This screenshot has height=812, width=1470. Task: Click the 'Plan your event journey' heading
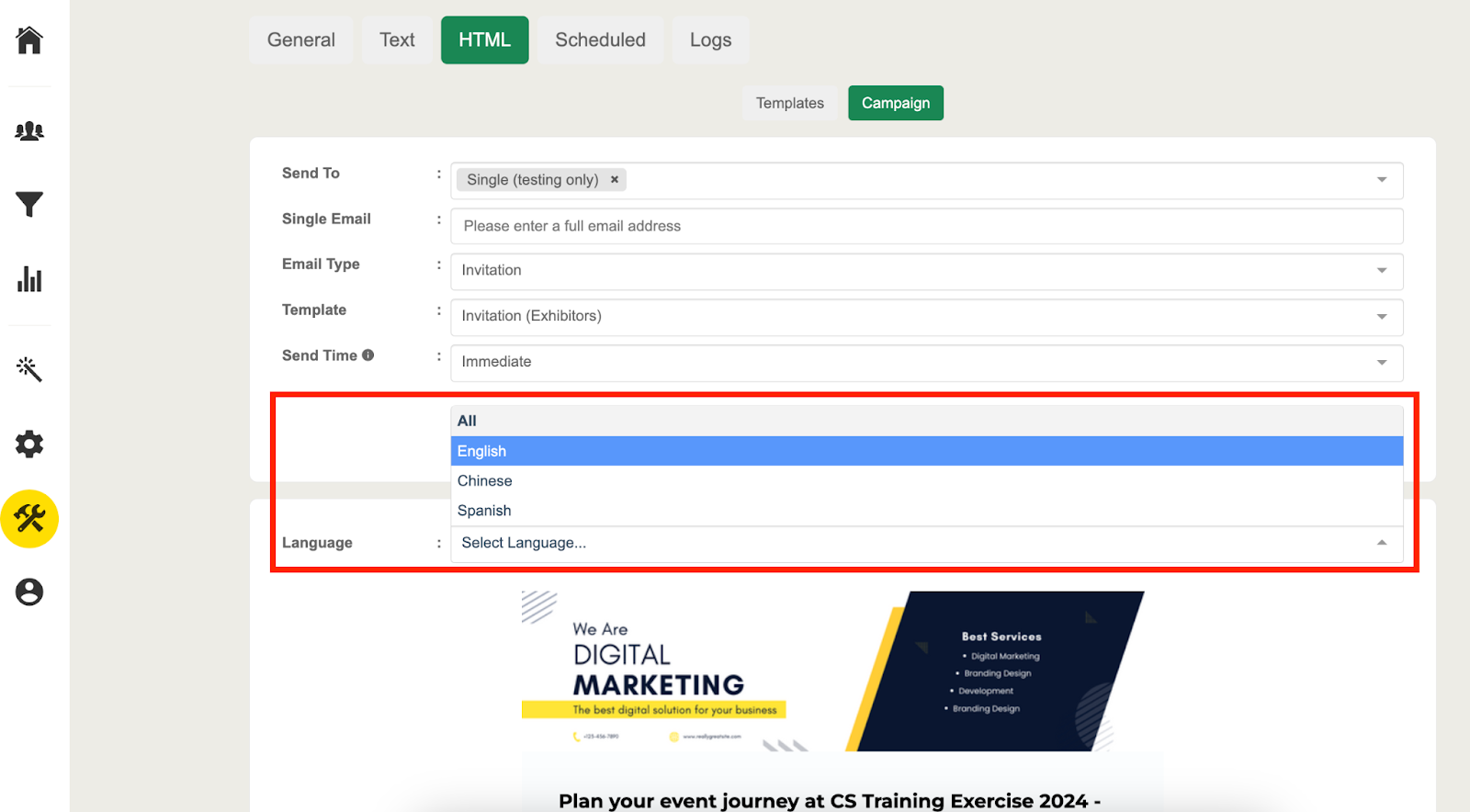pyautogui.click(x=830, y=801)
